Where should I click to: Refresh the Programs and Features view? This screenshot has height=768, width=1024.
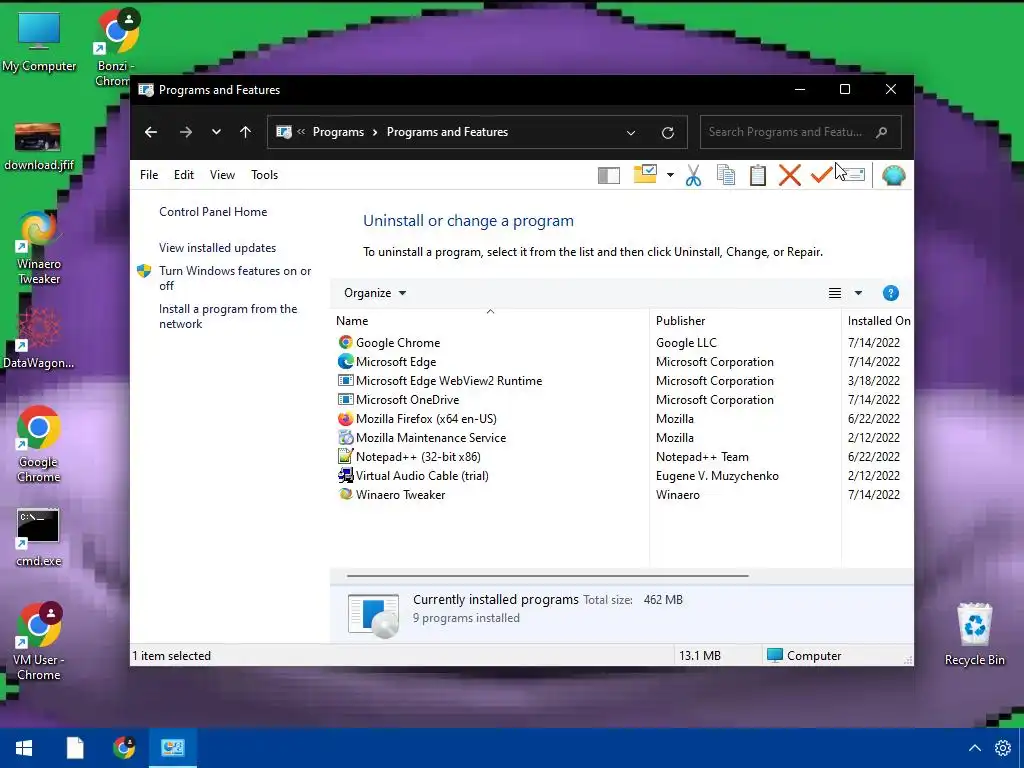667,133
